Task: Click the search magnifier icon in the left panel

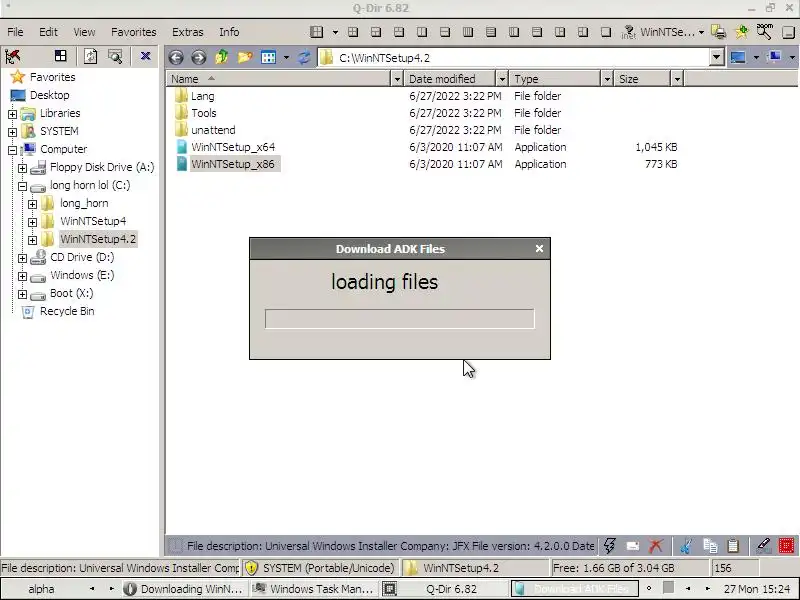Action: pos(115,56)
